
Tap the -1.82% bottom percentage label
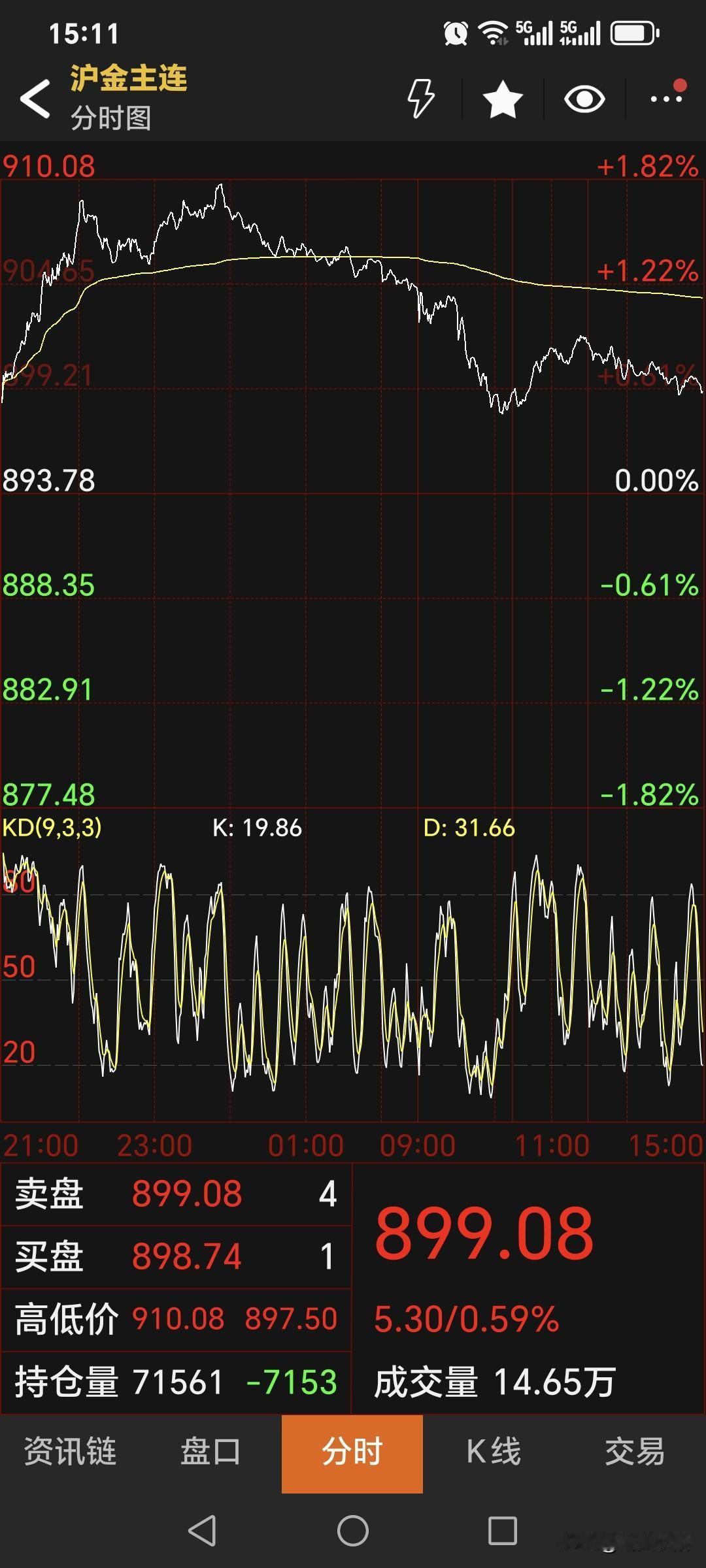click(650, 794)
